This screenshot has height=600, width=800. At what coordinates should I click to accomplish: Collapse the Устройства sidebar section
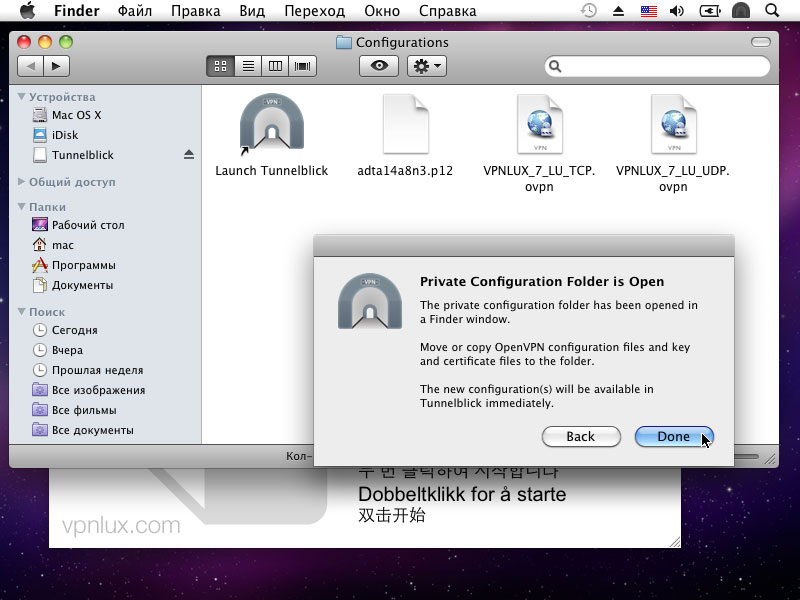[x=21, y=96]
